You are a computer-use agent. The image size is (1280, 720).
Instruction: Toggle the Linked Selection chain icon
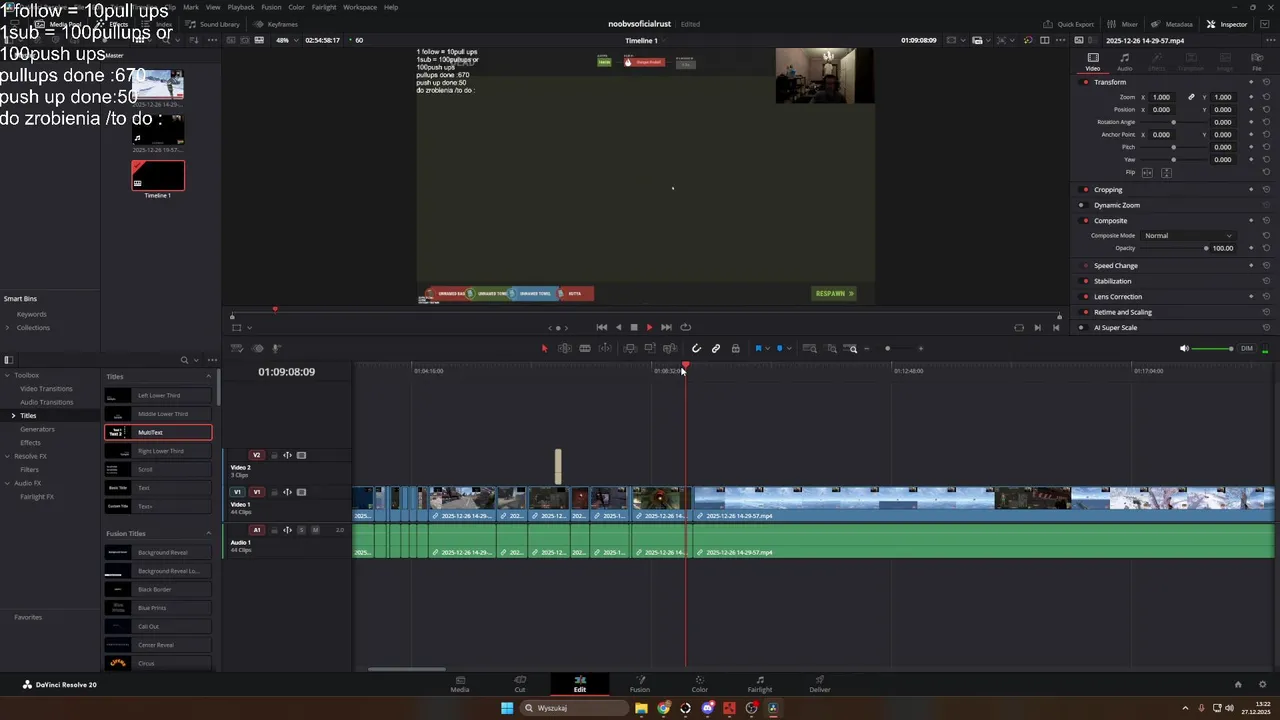click(716, 348)
